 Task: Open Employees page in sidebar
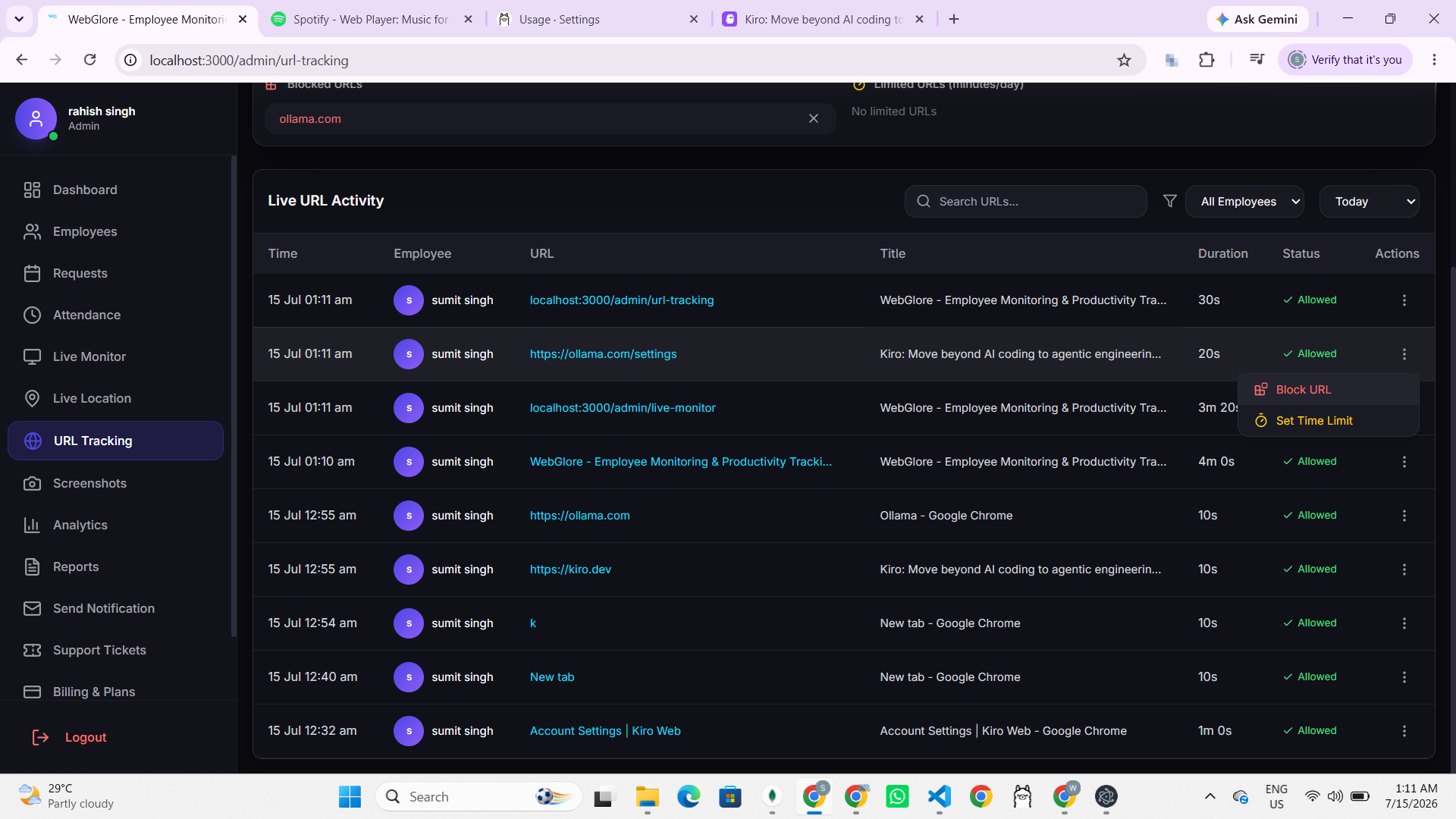pos(115,231)
